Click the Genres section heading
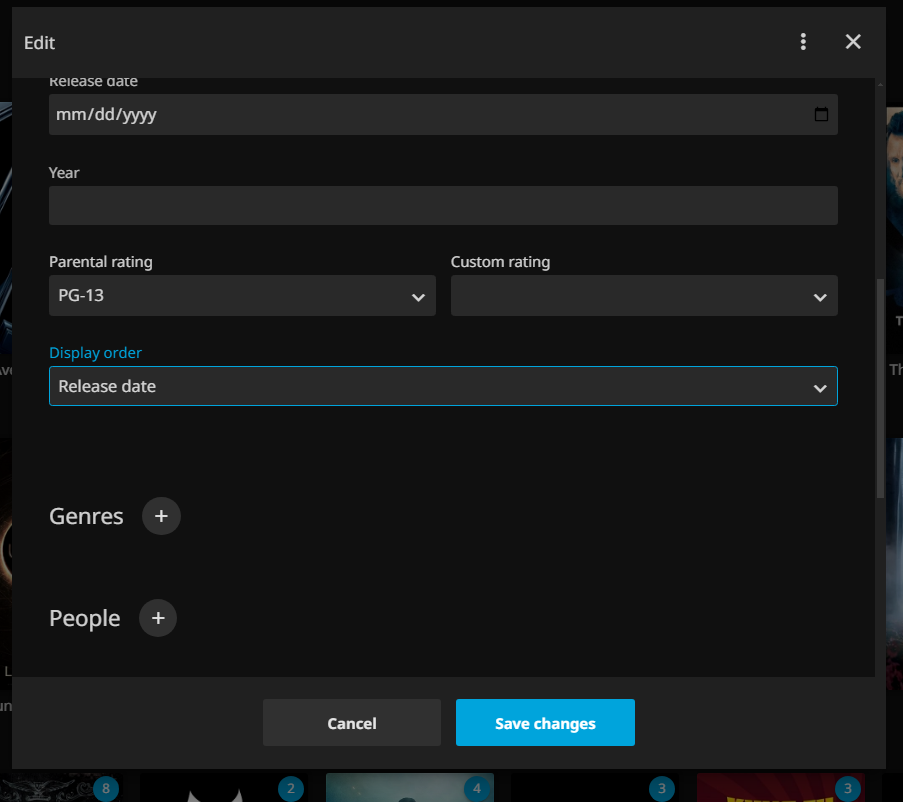Image resolution: width=903 pixels, height=802 pixels. (87, 516)
